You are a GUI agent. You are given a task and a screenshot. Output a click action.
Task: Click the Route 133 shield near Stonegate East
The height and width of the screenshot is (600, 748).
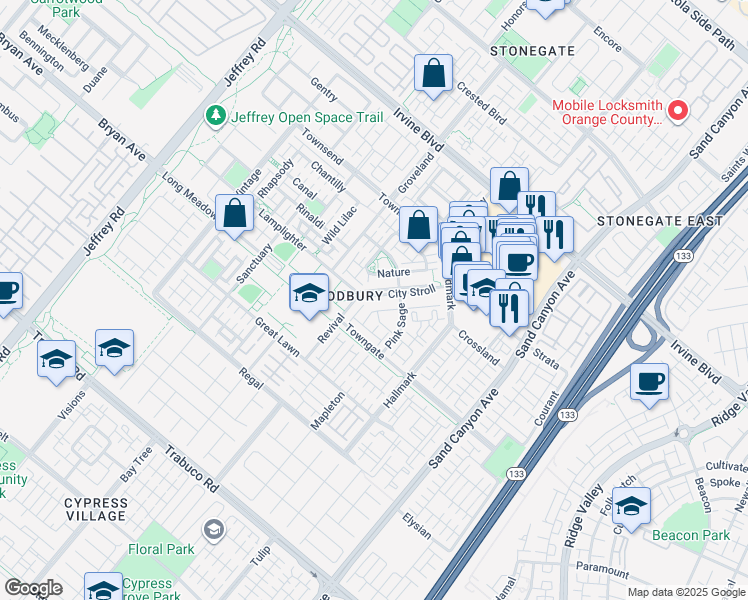coord(683,256)
